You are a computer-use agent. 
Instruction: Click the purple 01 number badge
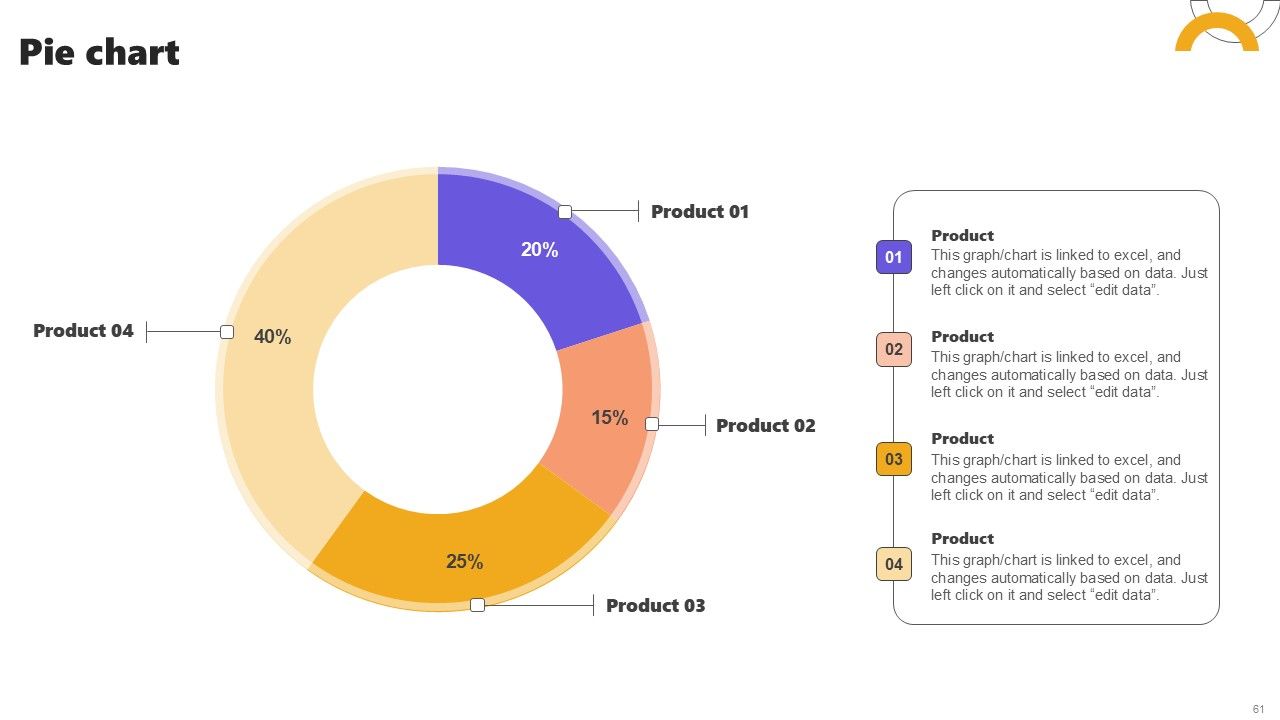pyautogui.click(x=894, y=257)
